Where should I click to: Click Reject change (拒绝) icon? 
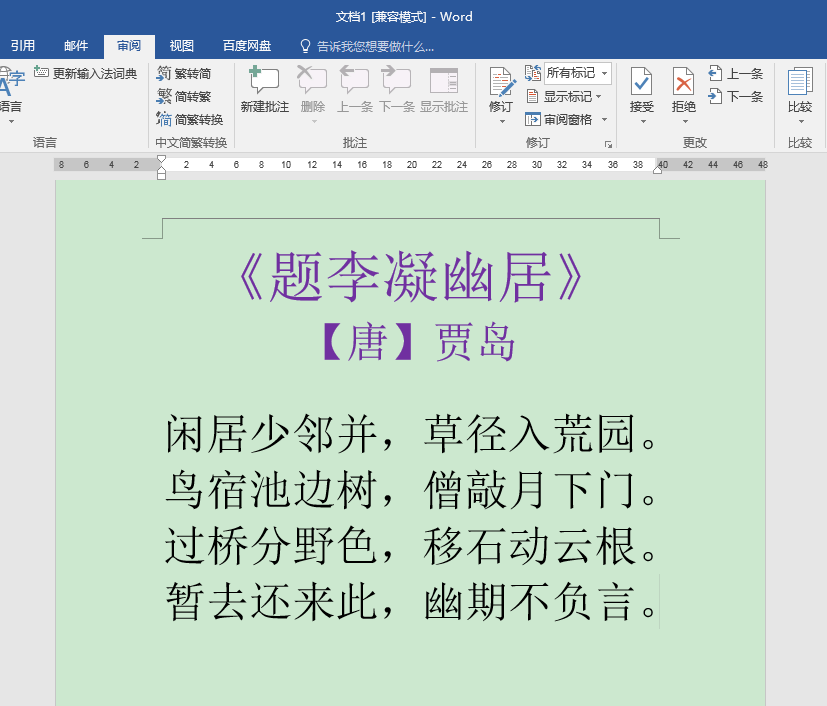[x=684, y=81]
